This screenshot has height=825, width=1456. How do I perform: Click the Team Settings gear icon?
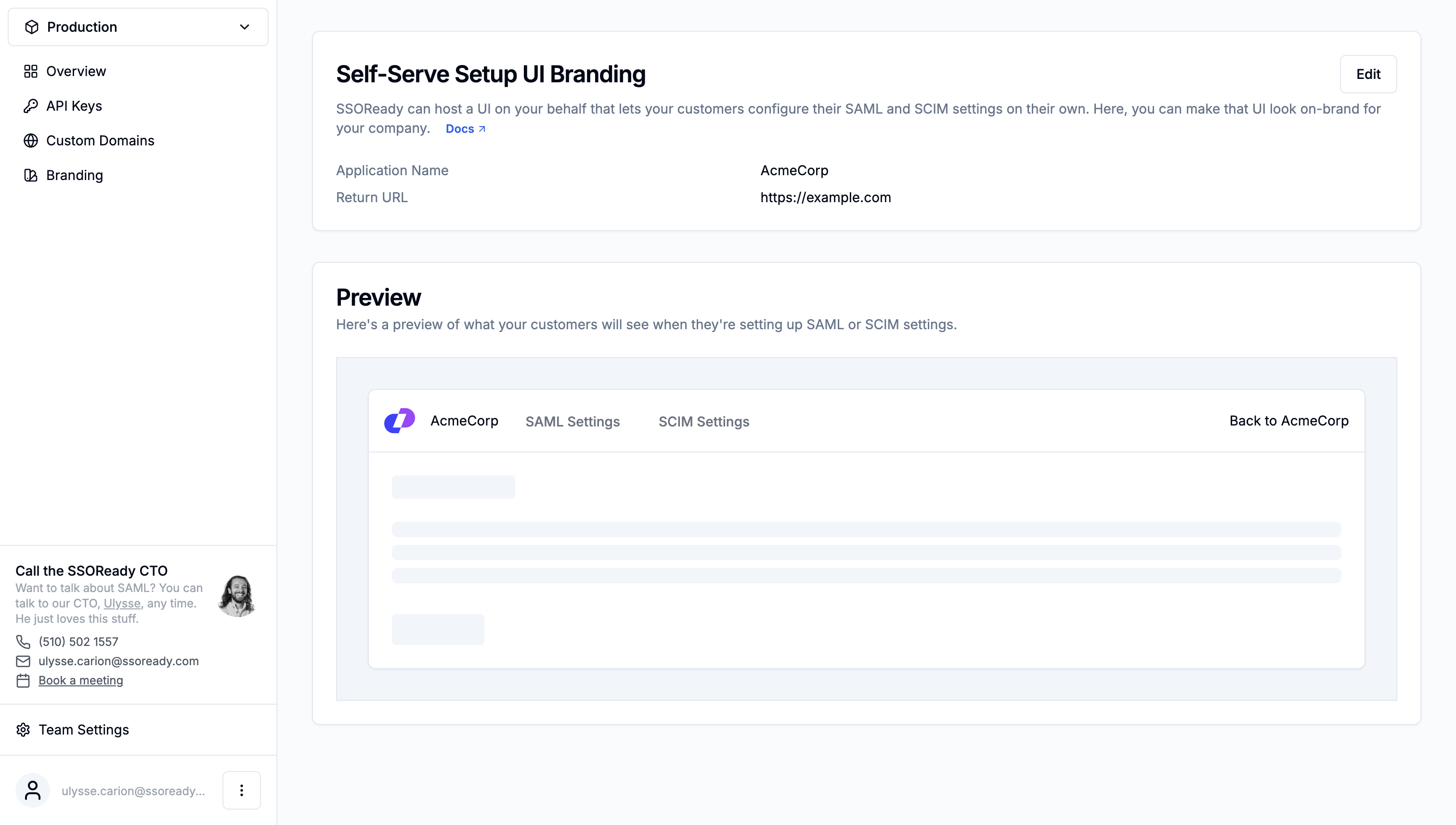tap(24, 730)
